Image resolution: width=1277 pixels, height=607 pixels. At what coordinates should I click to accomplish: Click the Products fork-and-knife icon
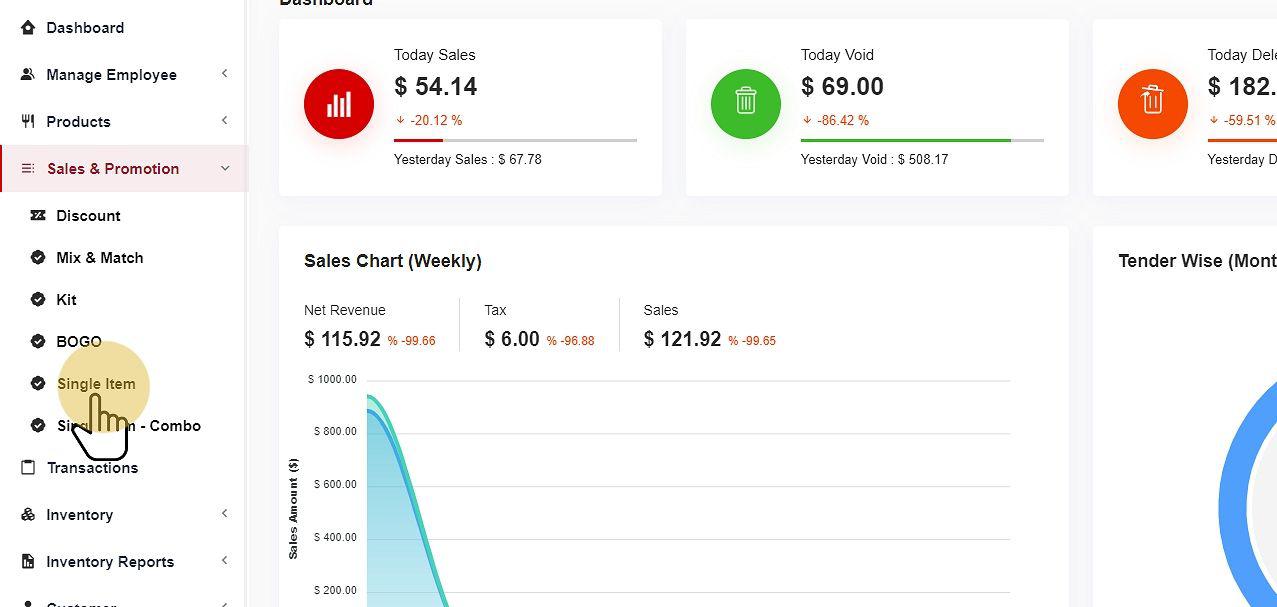28,122
